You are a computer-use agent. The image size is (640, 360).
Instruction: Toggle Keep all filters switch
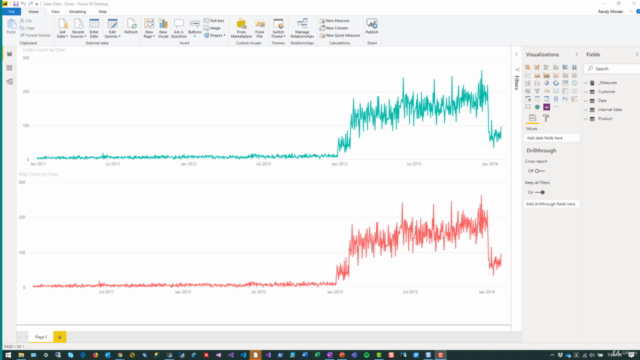pyautogui.click(x=540, y=192)
